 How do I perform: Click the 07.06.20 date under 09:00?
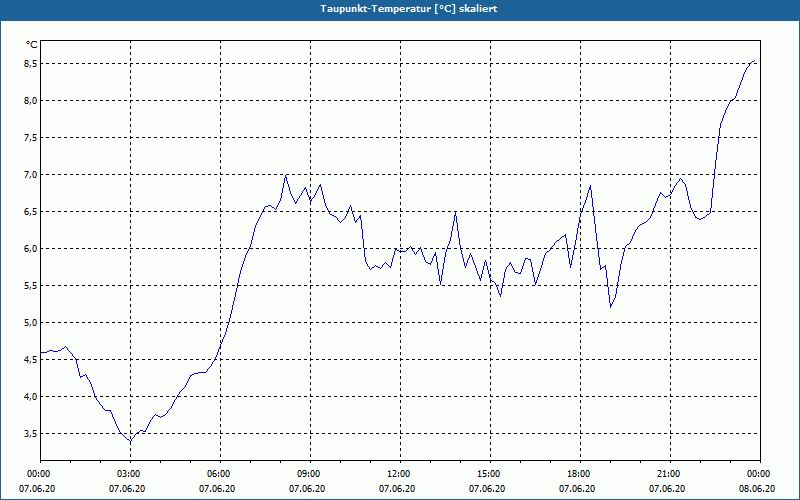(x=307, y=489)
